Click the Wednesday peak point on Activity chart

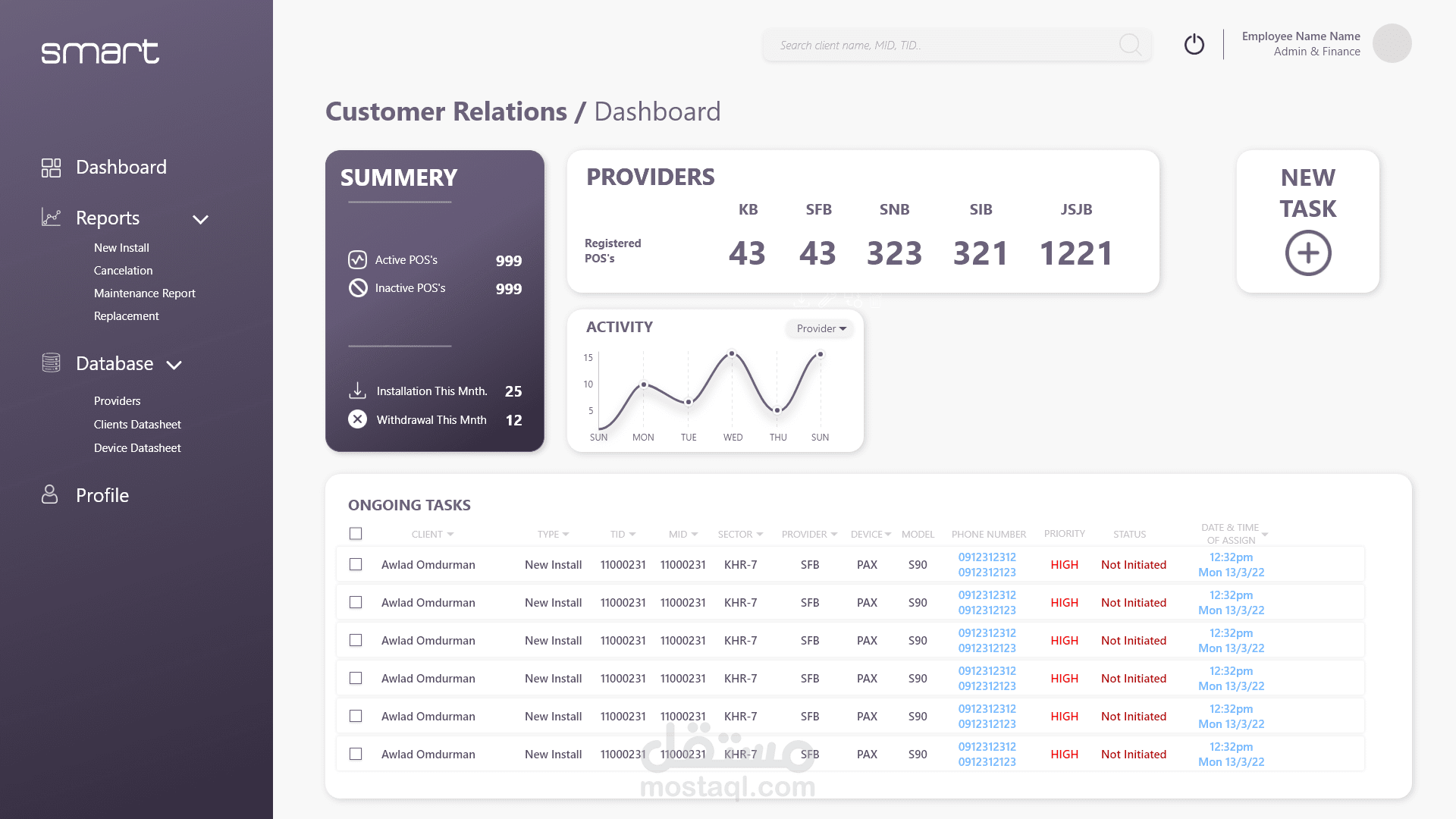(x=732, y=353)
